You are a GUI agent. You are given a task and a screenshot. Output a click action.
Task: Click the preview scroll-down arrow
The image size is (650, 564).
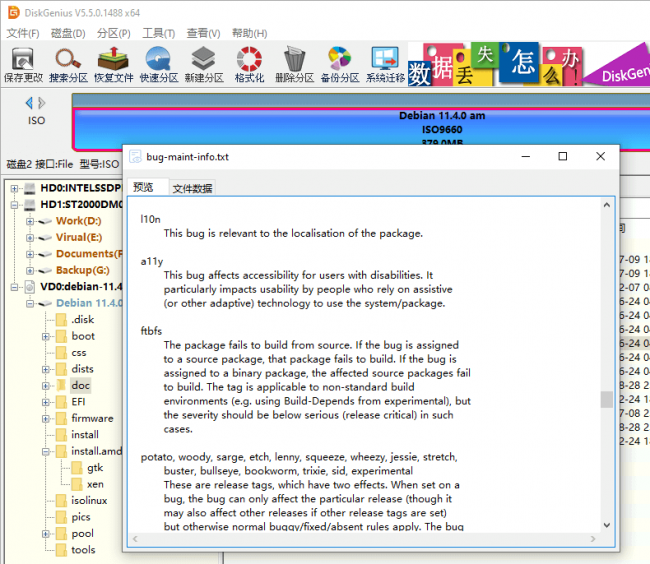(606, 525)
